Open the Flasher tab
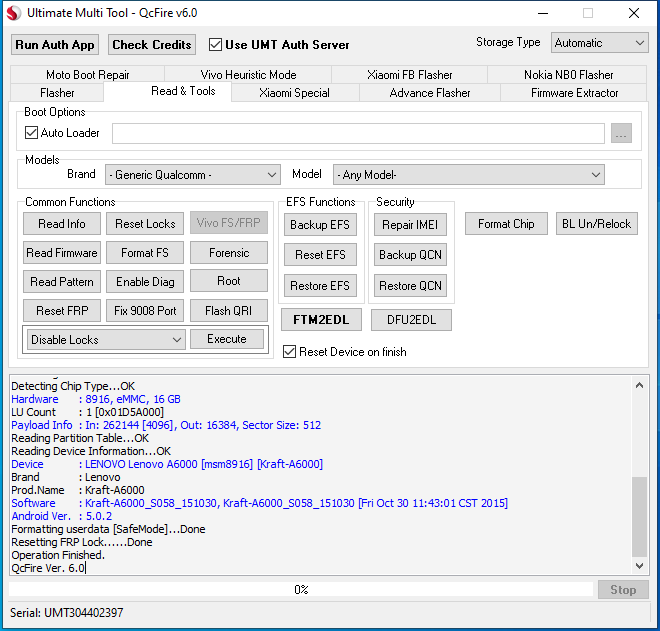The height and width of the screenshot is (631, 660). coord(57,93)
